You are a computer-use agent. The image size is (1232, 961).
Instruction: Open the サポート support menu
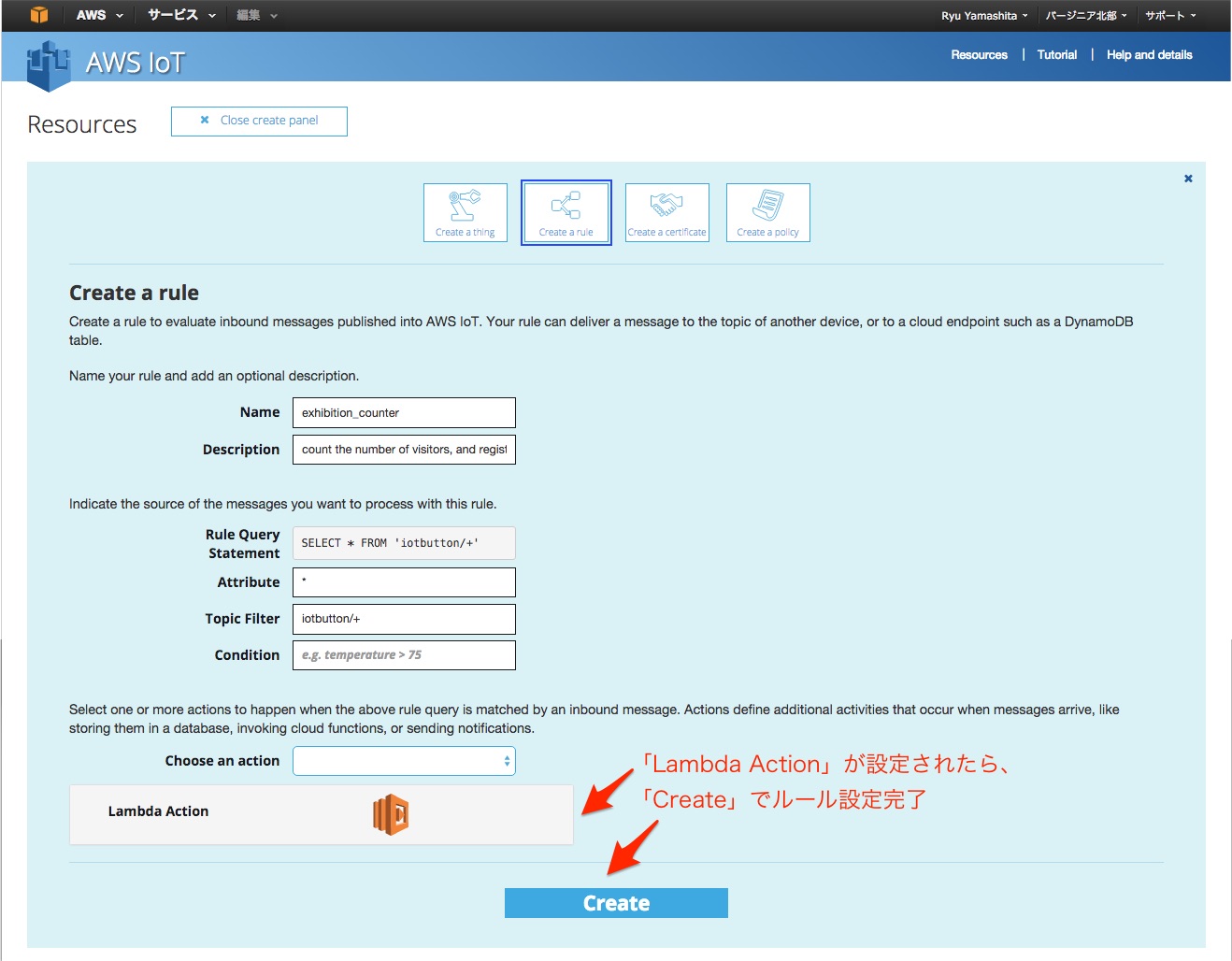tap(1170, 16)
